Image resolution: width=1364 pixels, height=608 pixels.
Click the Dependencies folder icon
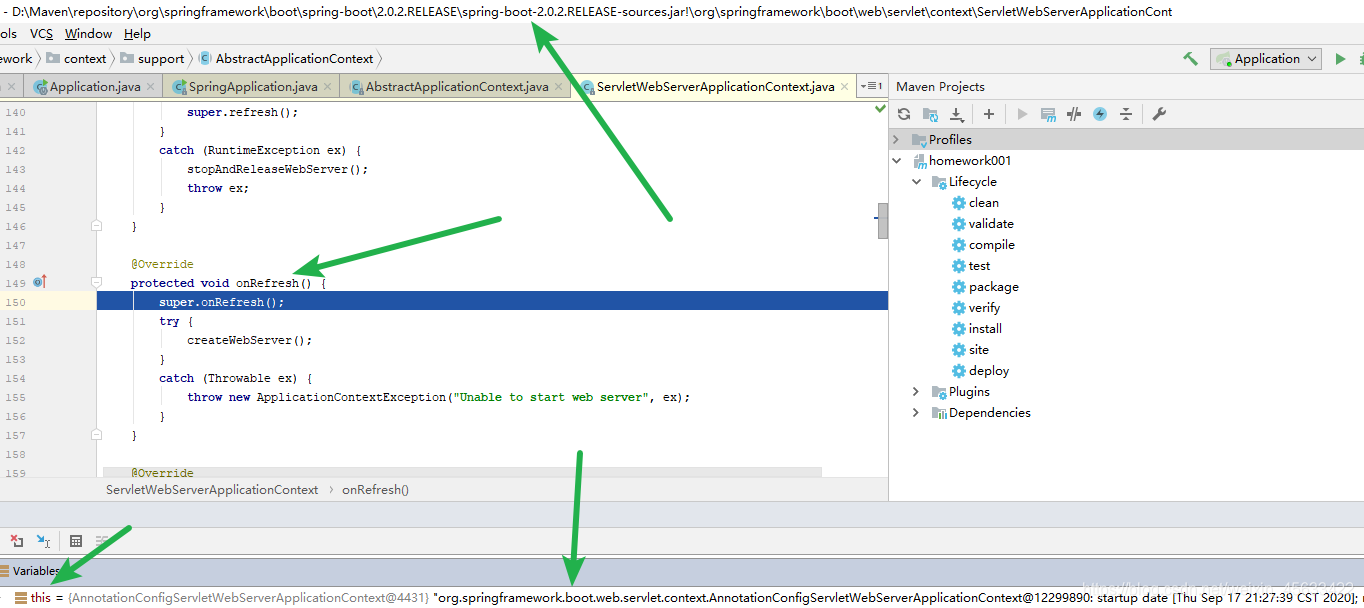pyautogui.click(x=939, y=413)
